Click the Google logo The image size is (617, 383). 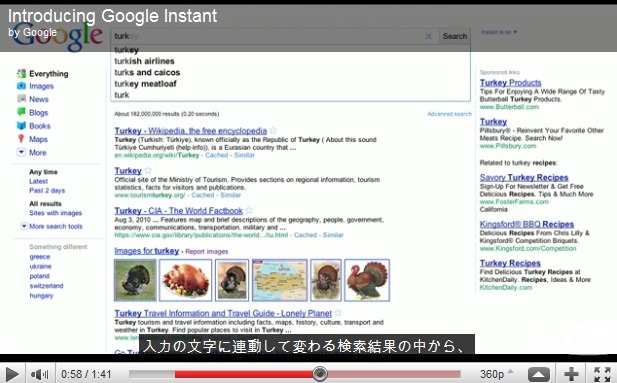58,37
